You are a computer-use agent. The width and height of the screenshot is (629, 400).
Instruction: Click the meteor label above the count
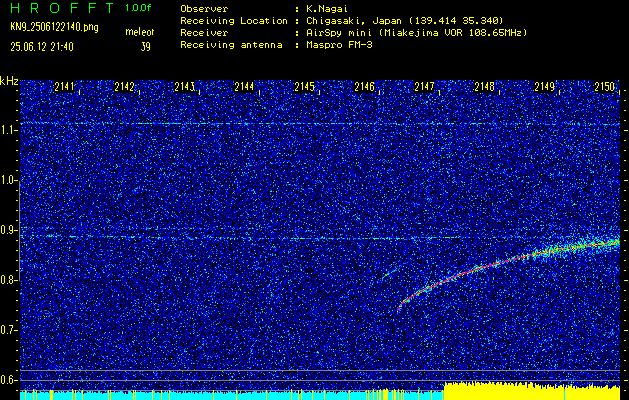tap(139, 32)
